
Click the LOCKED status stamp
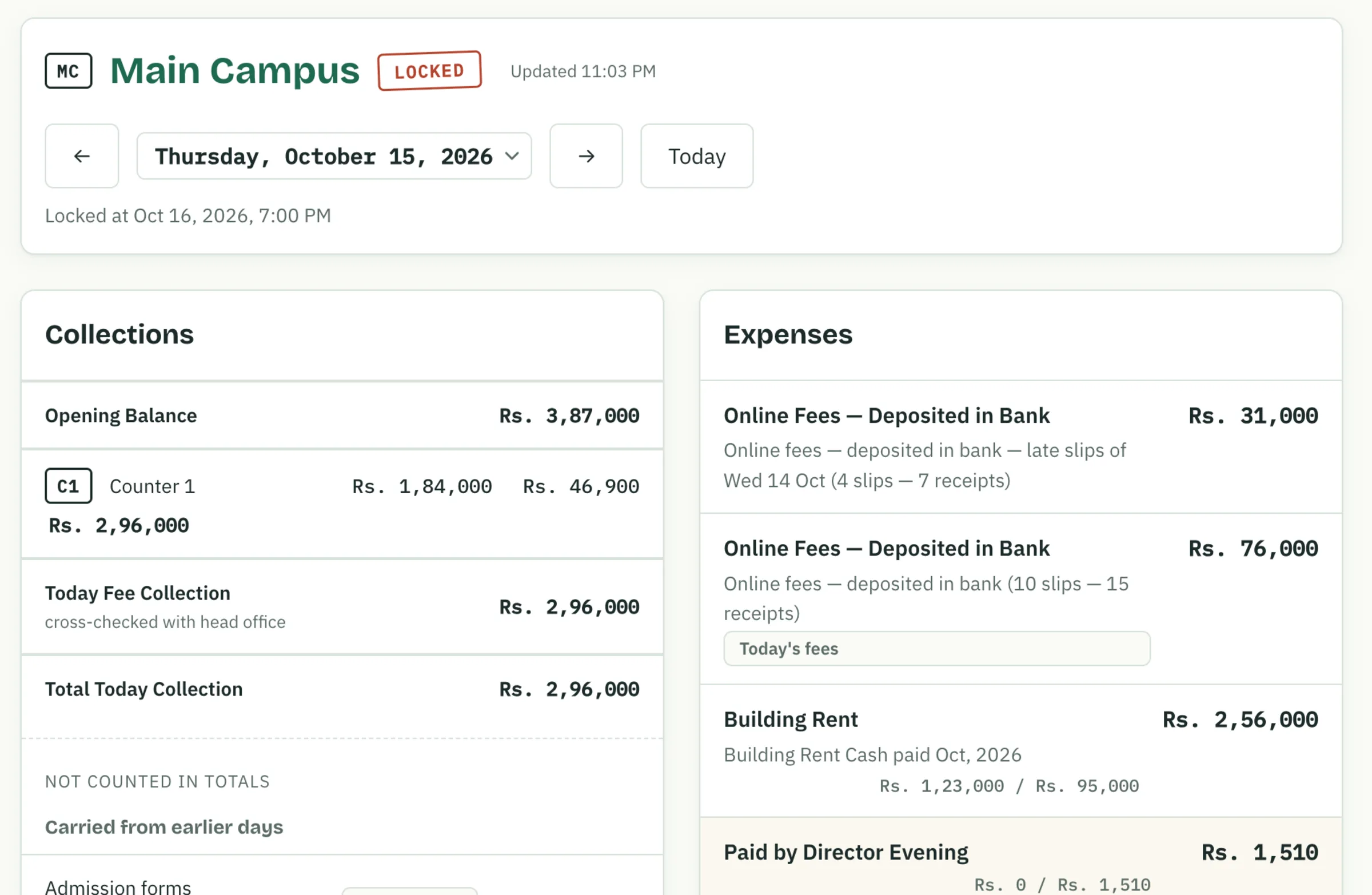tap(429, 71)
